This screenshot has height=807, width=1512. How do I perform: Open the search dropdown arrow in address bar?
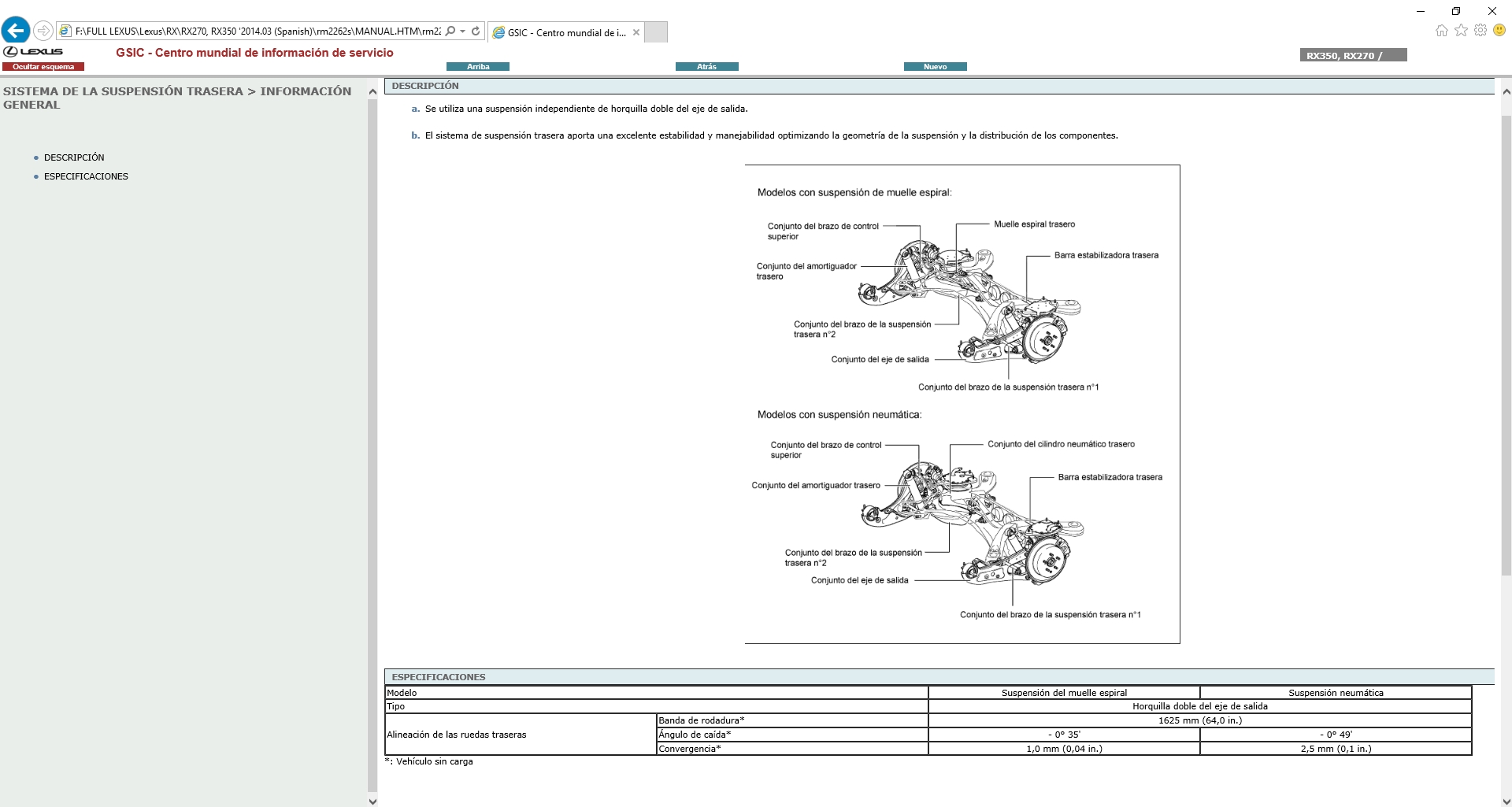click(462, 31)
